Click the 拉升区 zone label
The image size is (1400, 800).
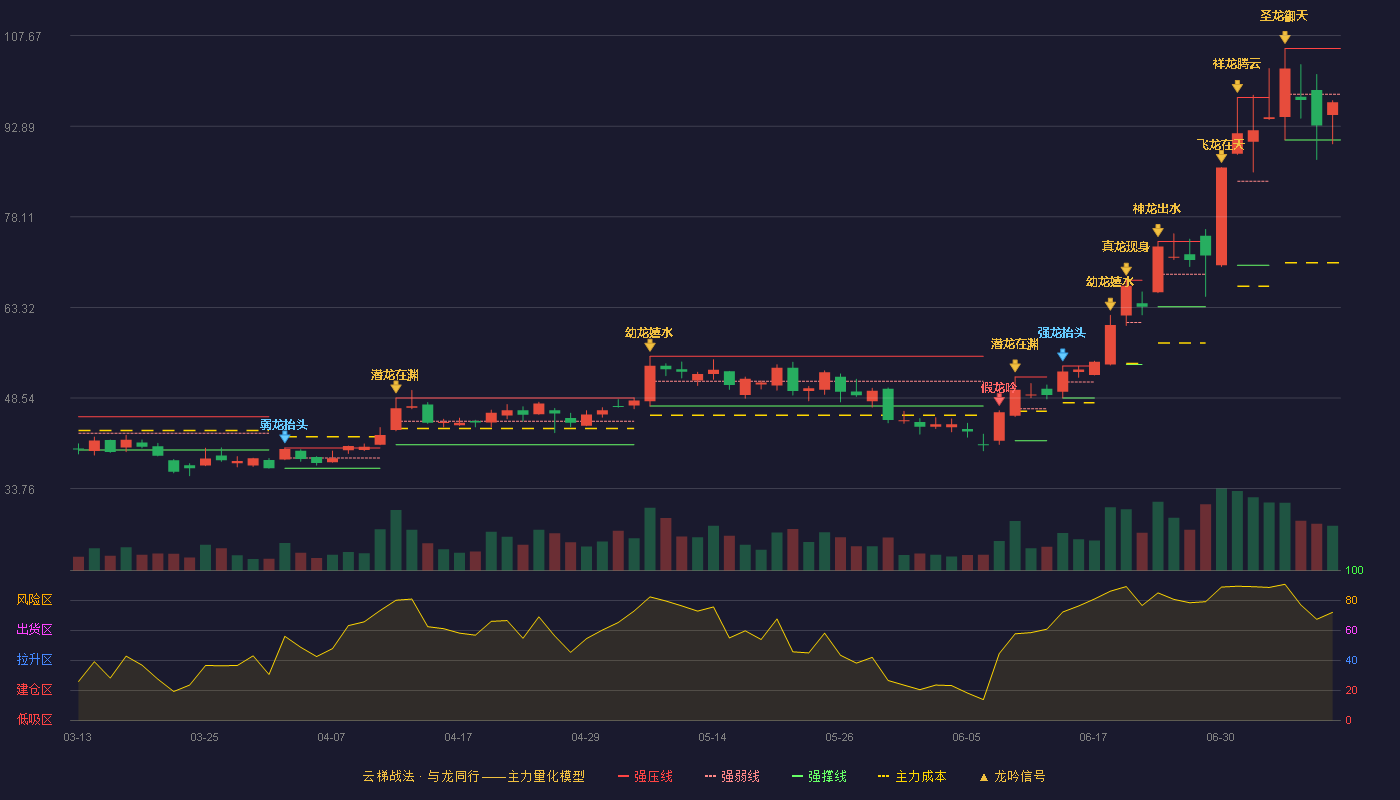click(35, 660)
